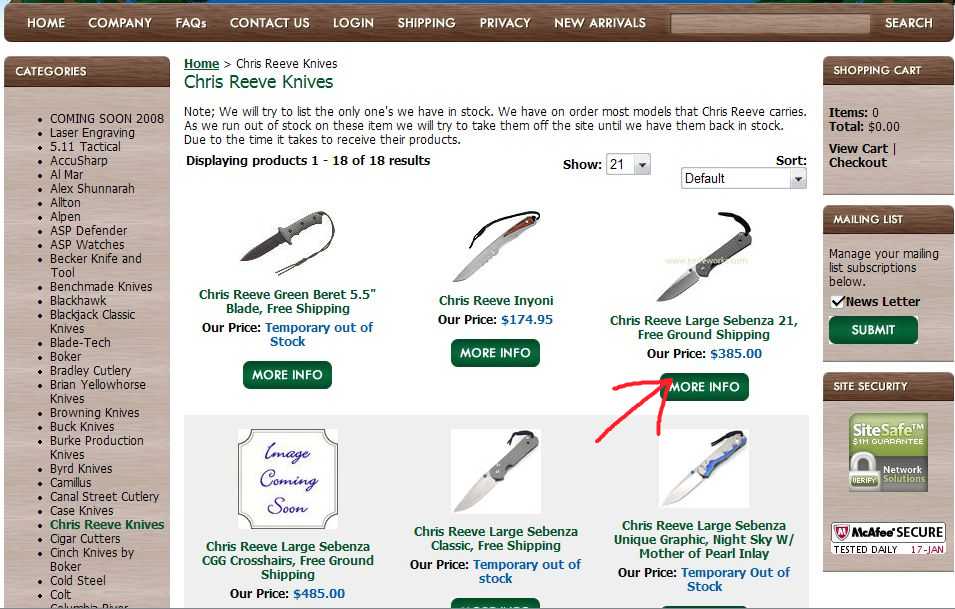Click MORE INFO under Large Sebenza 21

coord(704,387)
